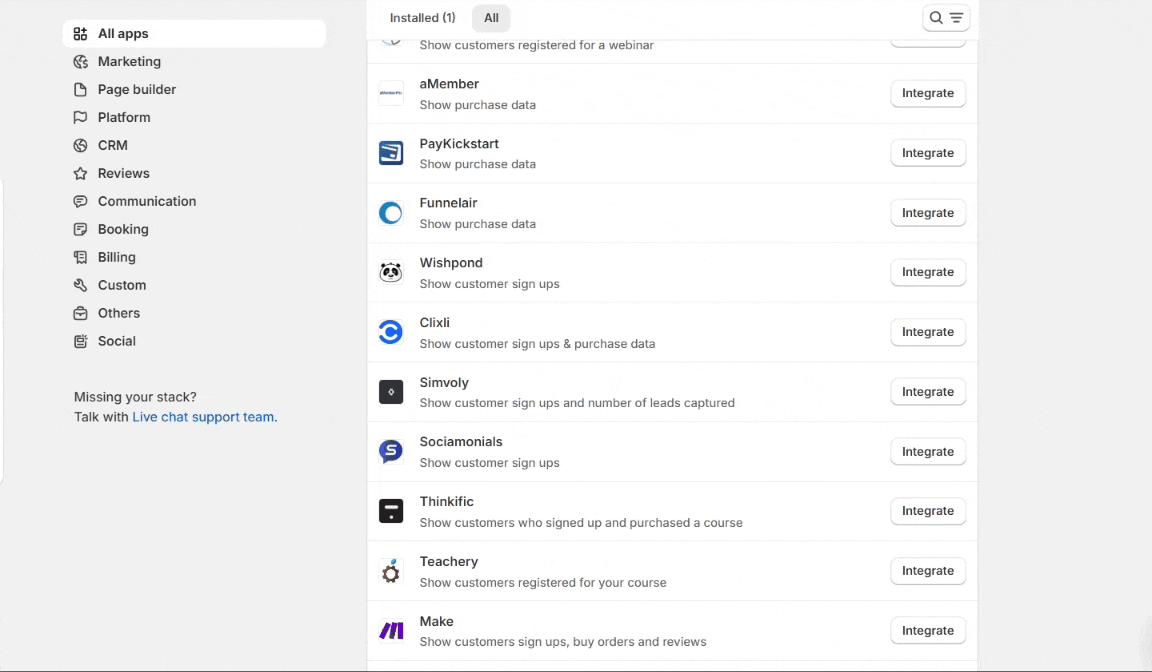Viewport: 1152px width, 672px height.
Task: Click 'Show customers registered for a webinar' text
Action: [x=536, y=45]
